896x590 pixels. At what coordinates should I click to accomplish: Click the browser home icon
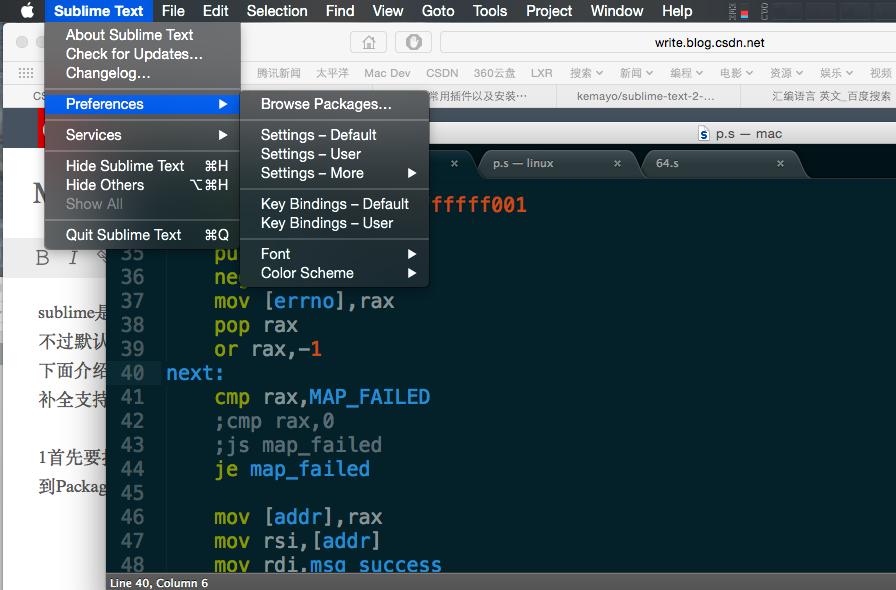pos(369,42)
